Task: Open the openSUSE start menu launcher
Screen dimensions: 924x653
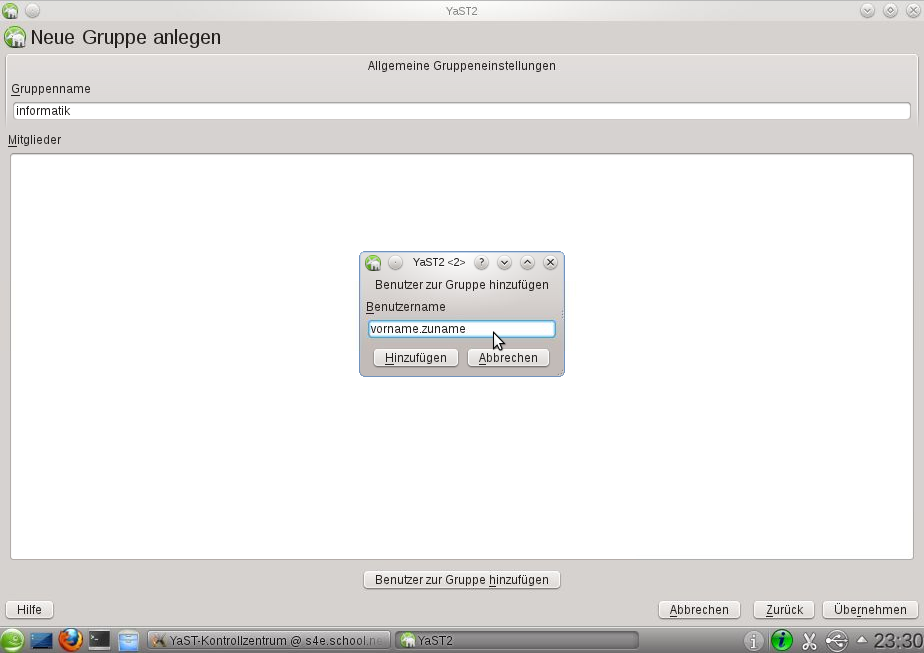Action: 12,641
